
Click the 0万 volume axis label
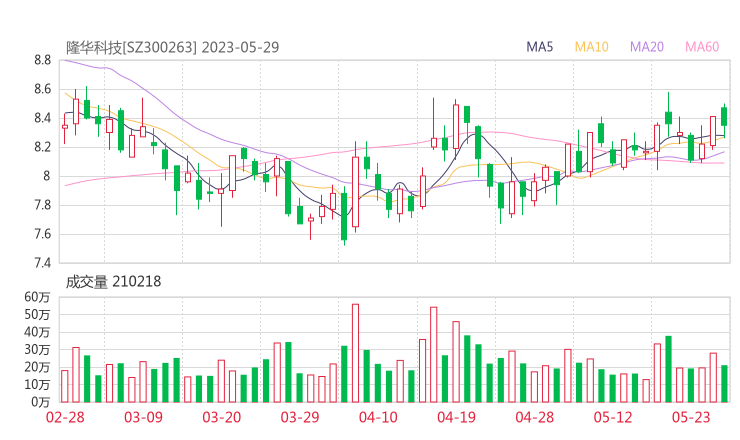41,402
